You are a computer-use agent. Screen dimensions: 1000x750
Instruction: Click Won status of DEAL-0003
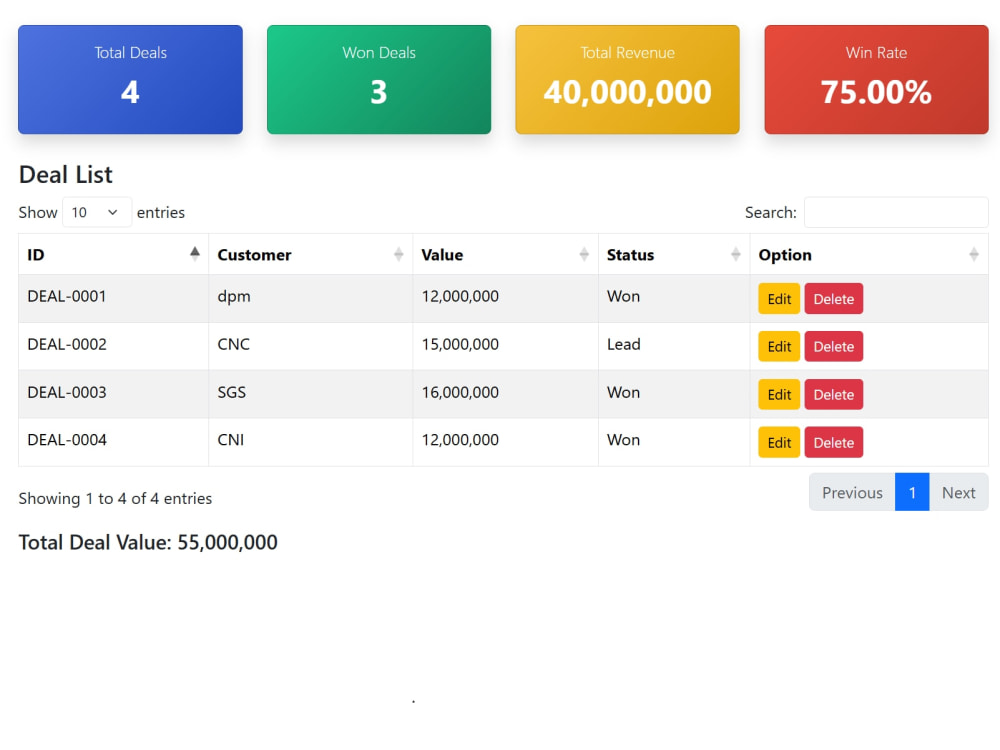coord(623,392)
